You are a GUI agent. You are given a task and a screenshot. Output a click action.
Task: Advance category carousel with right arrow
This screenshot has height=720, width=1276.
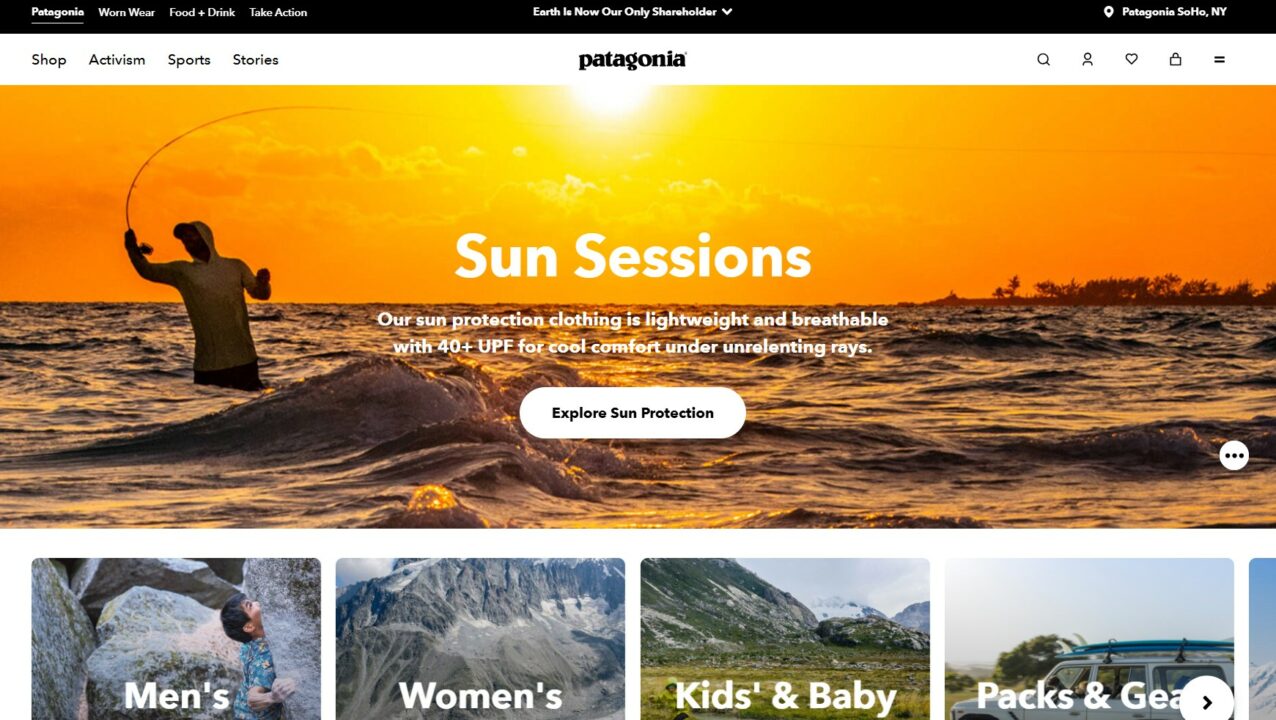click(1206, 702)
